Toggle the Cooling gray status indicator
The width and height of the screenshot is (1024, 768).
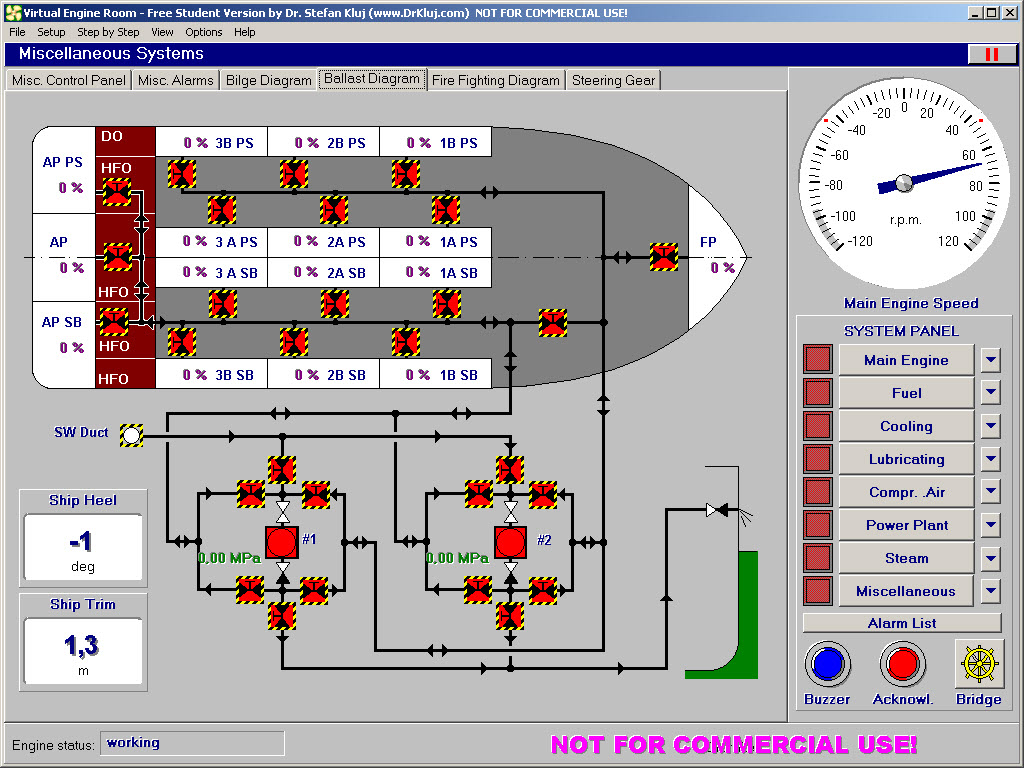click(817, 426)
